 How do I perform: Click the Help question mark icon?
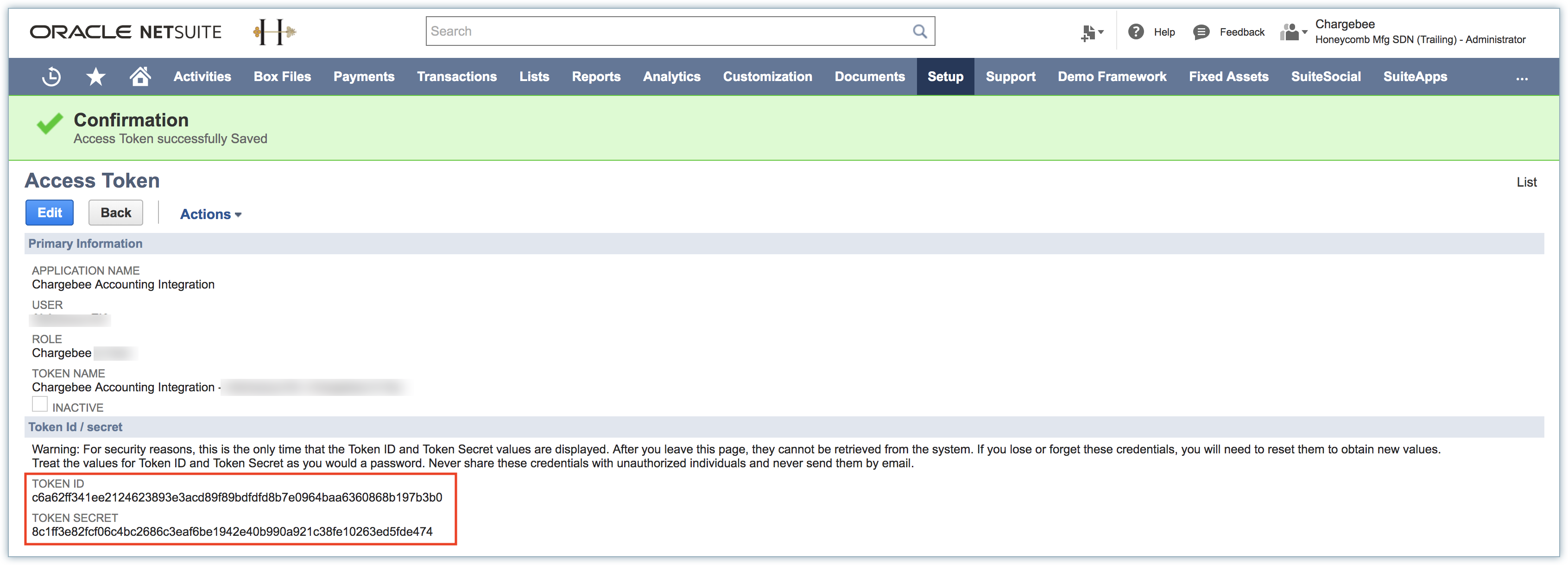point(1135,31)
